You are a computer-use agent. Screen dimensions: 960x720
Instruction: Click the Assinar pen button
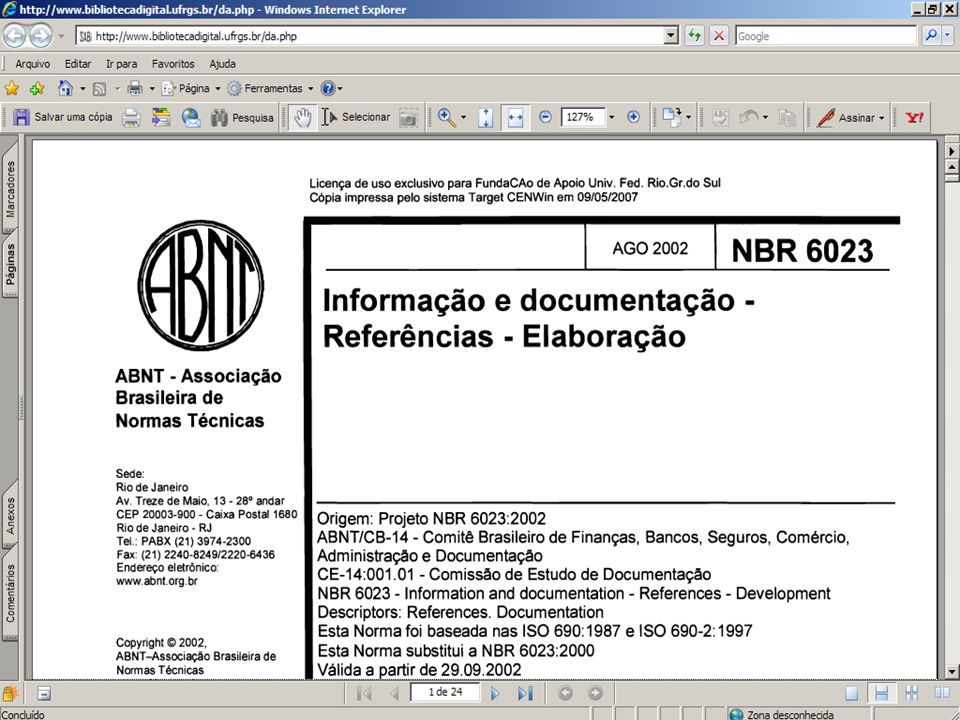[846, 117]
